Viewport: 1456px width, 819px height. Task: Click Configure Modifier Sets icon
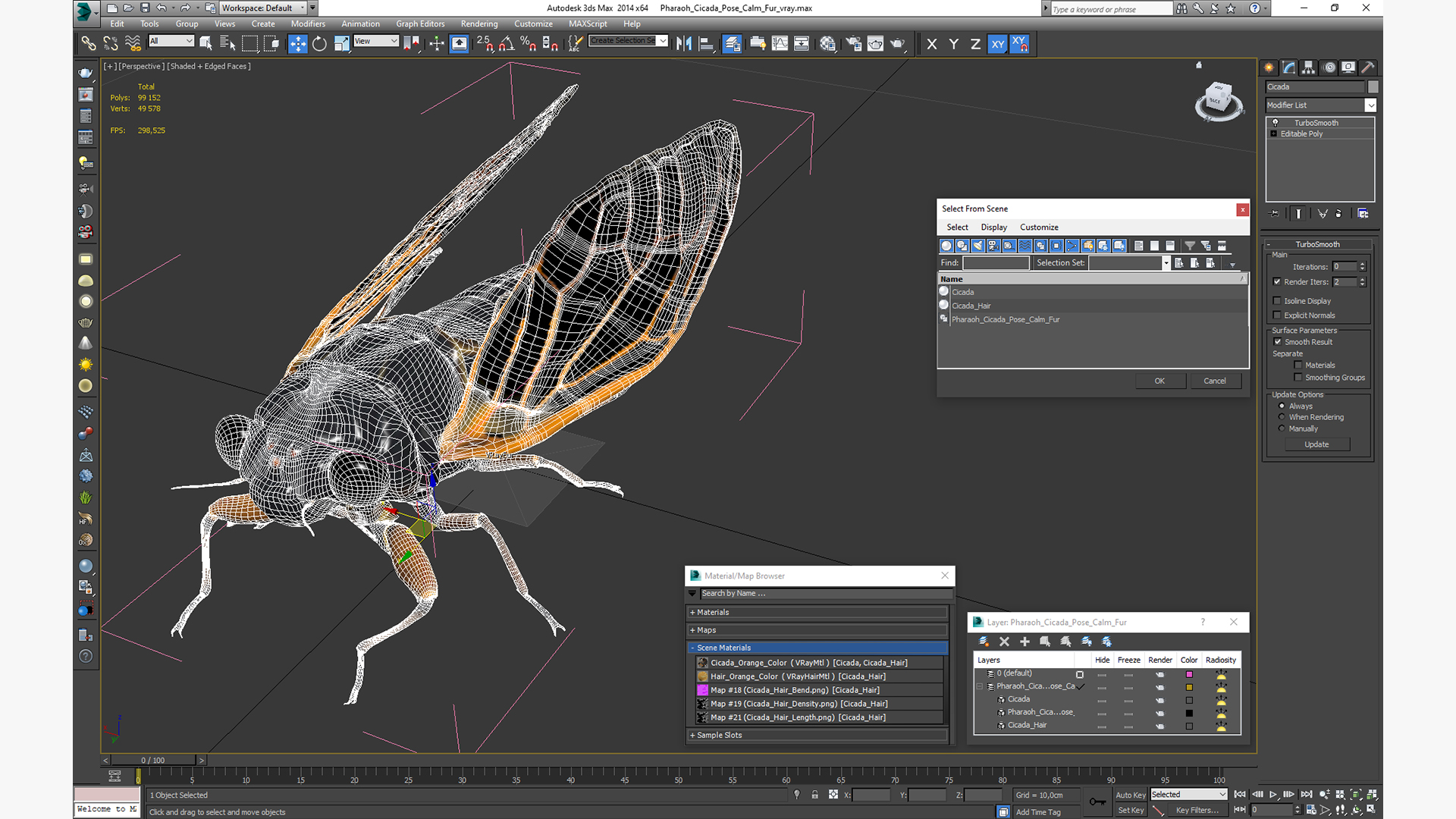point(1363,214)
